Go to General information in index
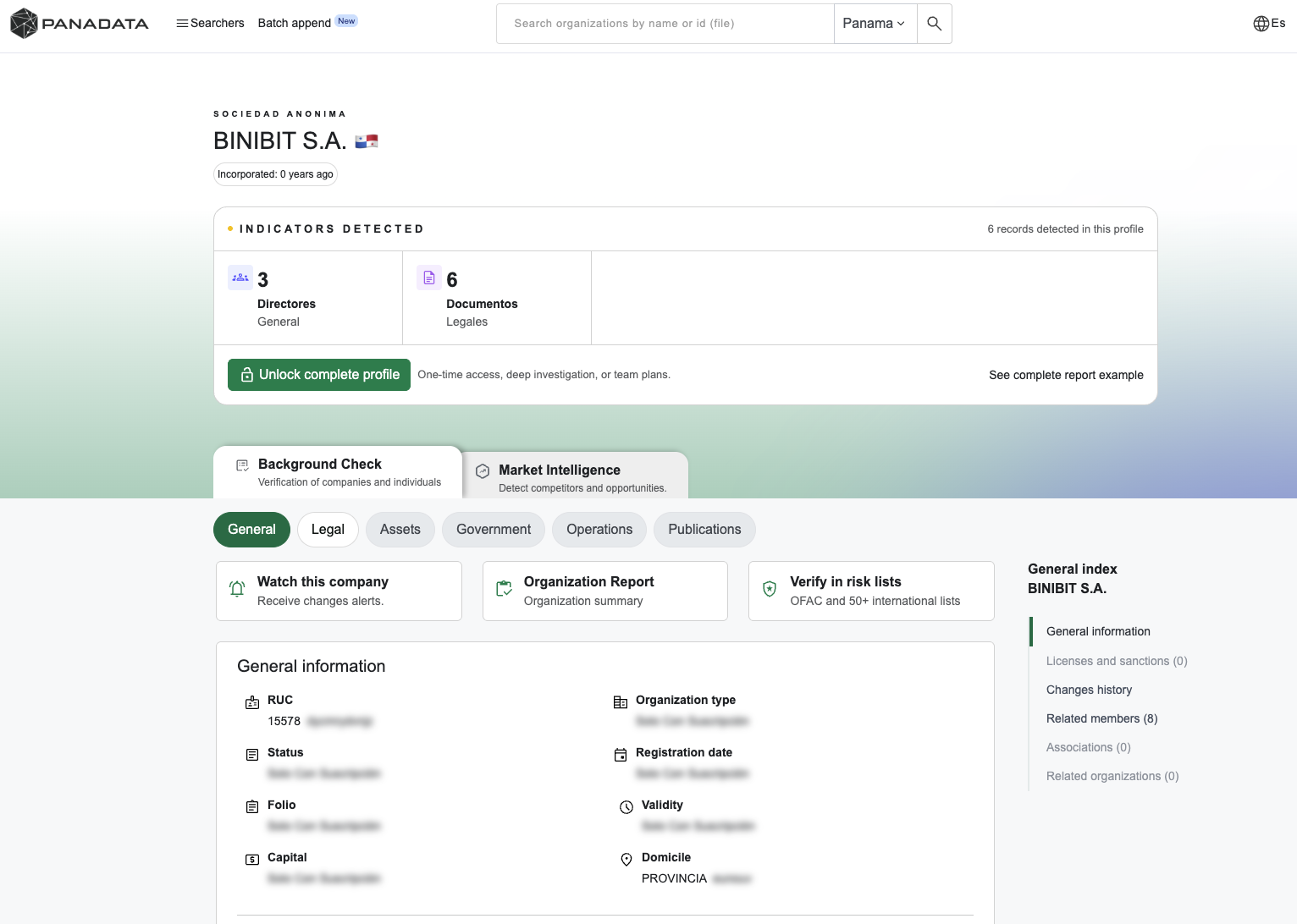Viewport: 1297px width, 924px height. pos(1098,631)
